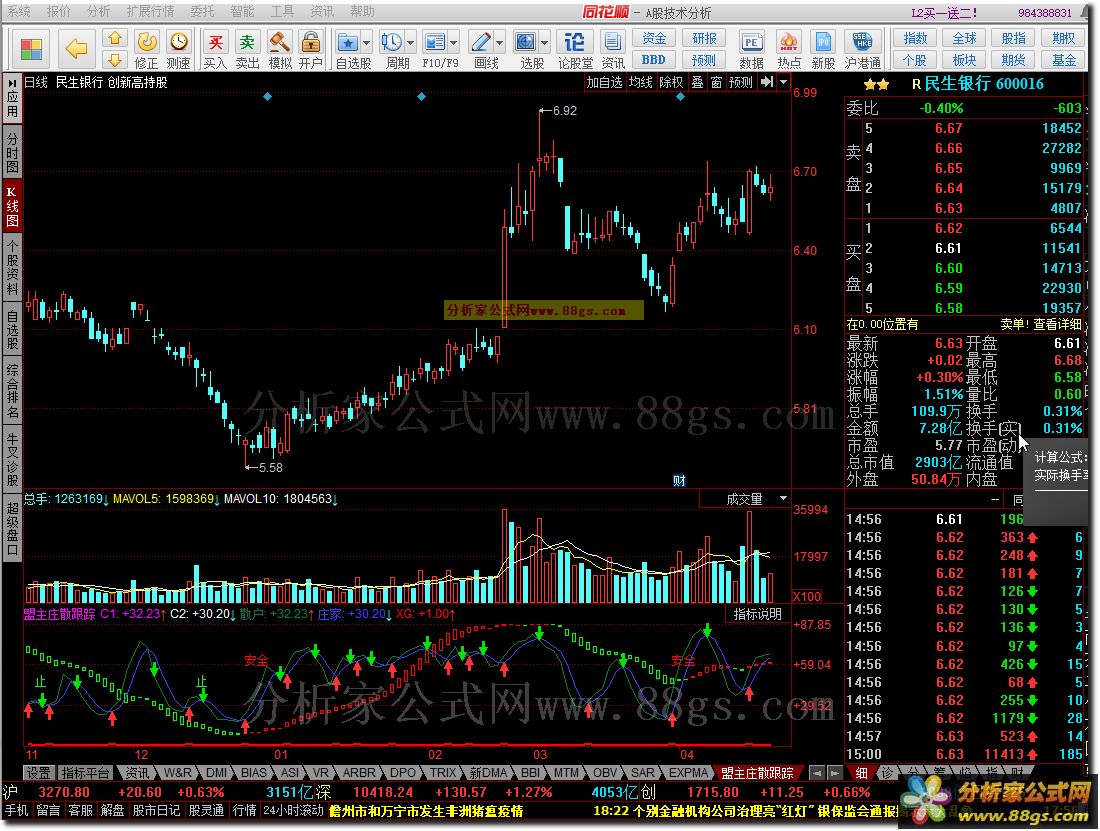
Task: Toggle the chart header 预测 forecast option
Action: 741,82
